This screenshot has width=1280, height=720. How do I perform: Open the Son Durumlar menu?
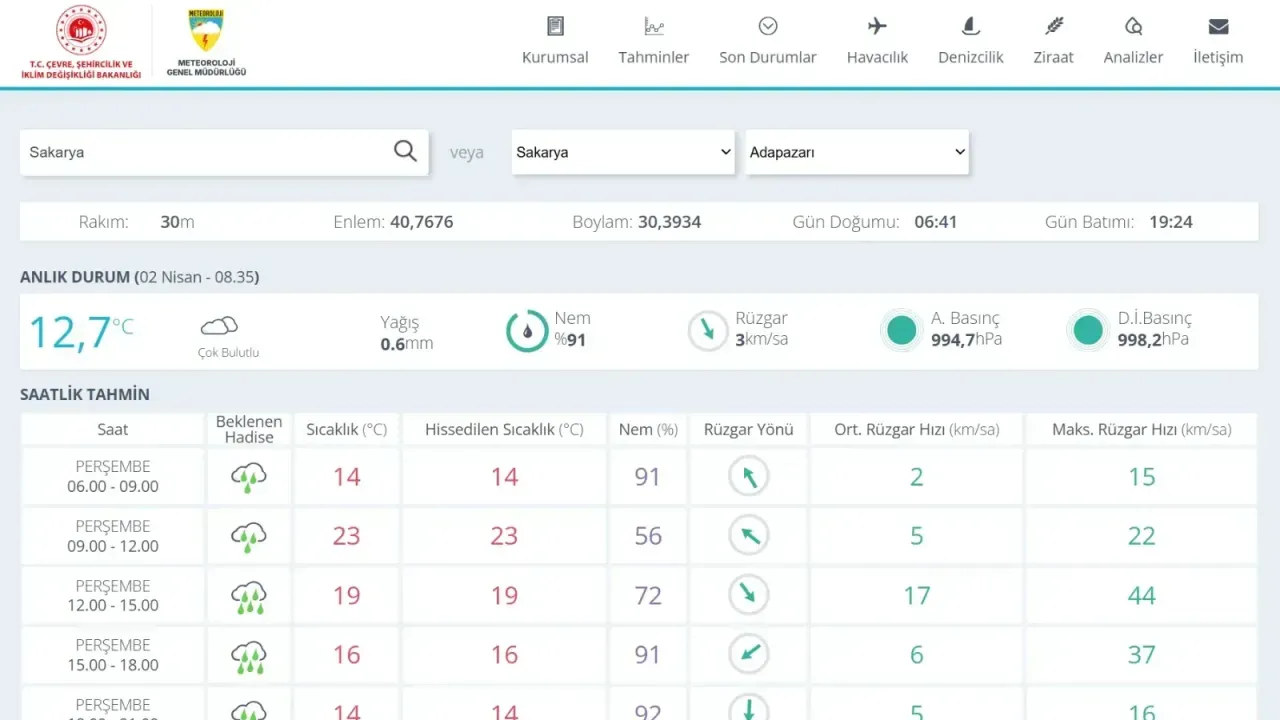768,41
